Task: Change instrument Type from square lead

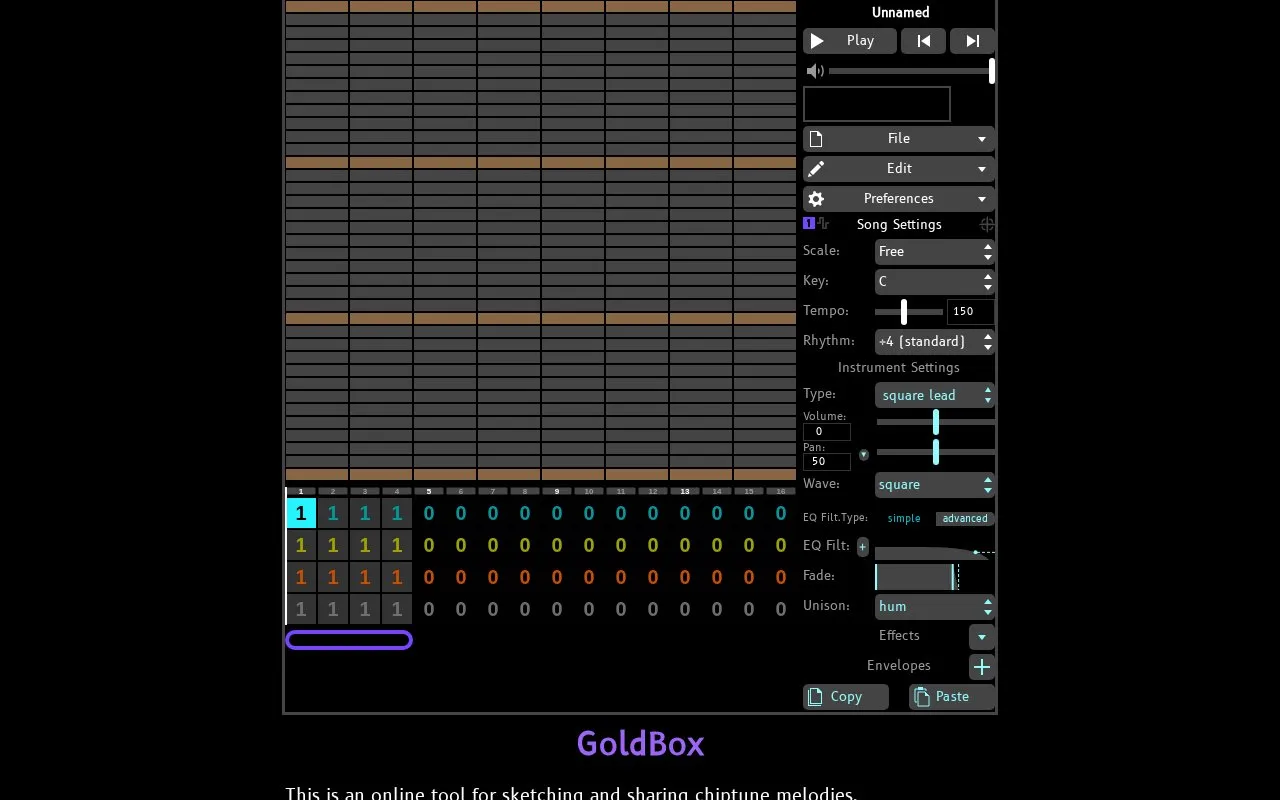Action: click(935, 396)
